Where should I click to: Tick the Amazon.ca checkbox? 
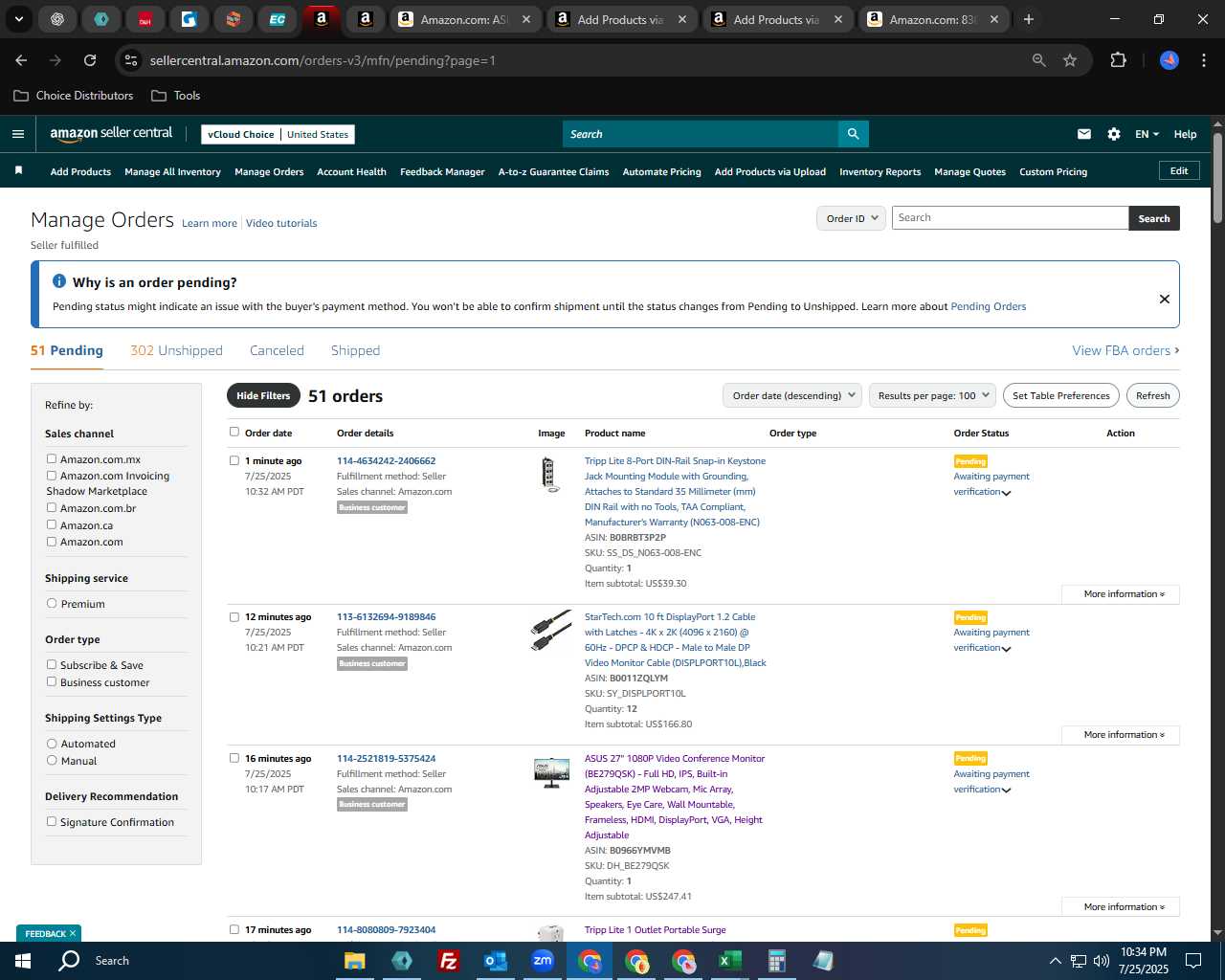[x=52, y=524]
